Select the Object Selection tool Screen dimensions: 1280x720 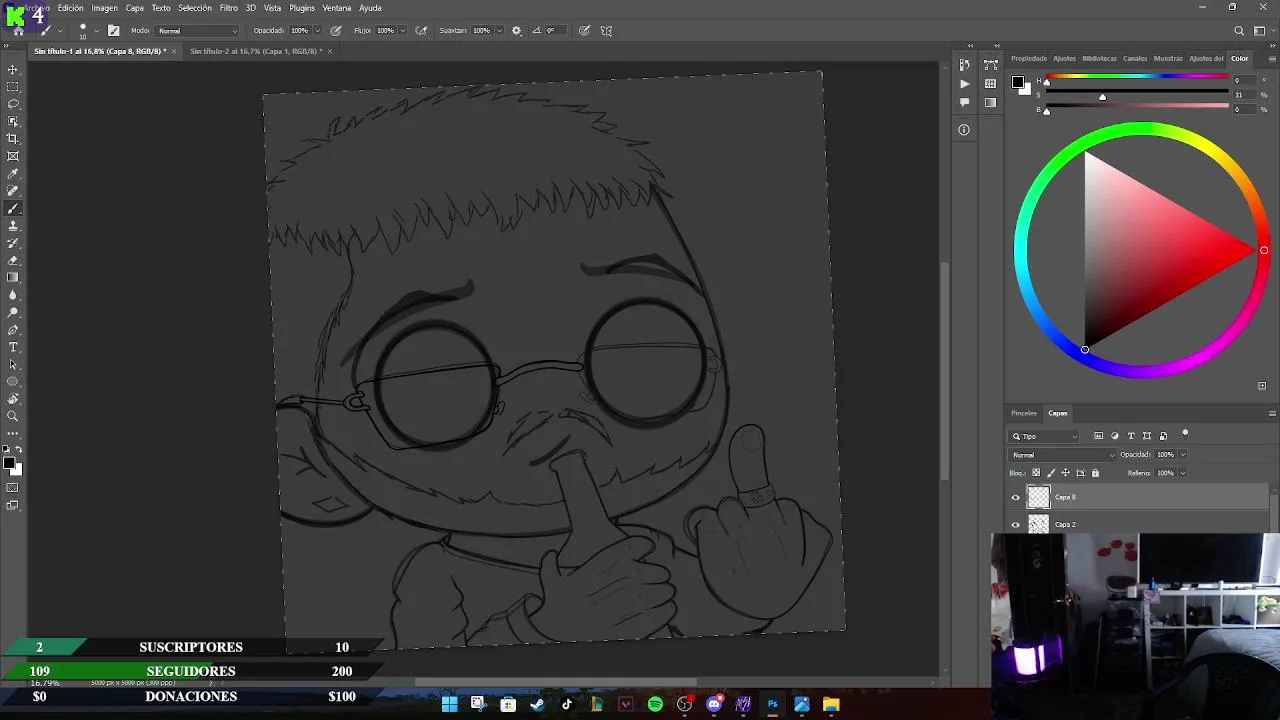click(x=13, y=122)
